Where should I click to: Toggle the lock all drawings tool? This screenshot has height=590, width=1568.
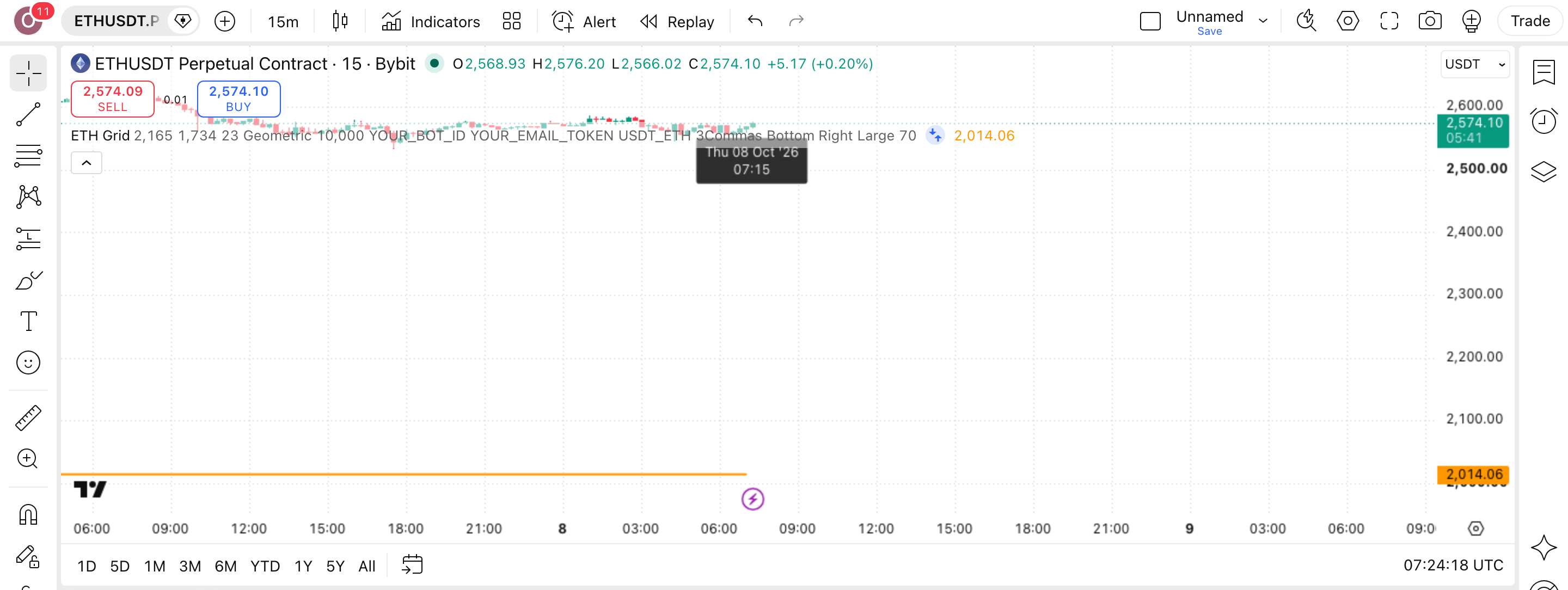point(28,556)
